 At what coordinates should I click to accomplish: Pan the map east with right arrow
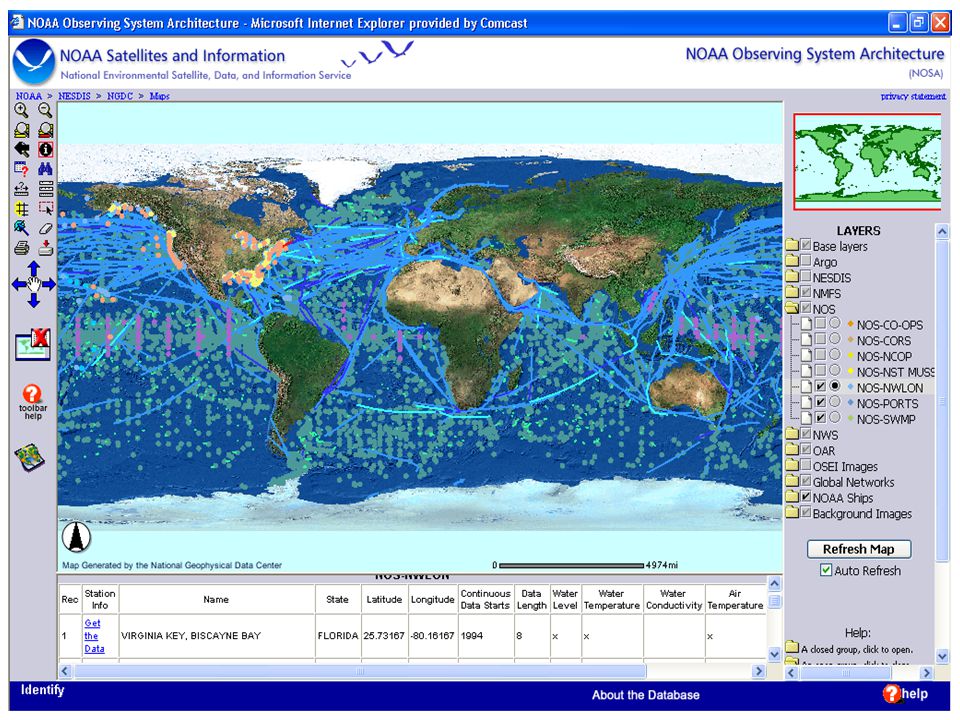(49, 284)
